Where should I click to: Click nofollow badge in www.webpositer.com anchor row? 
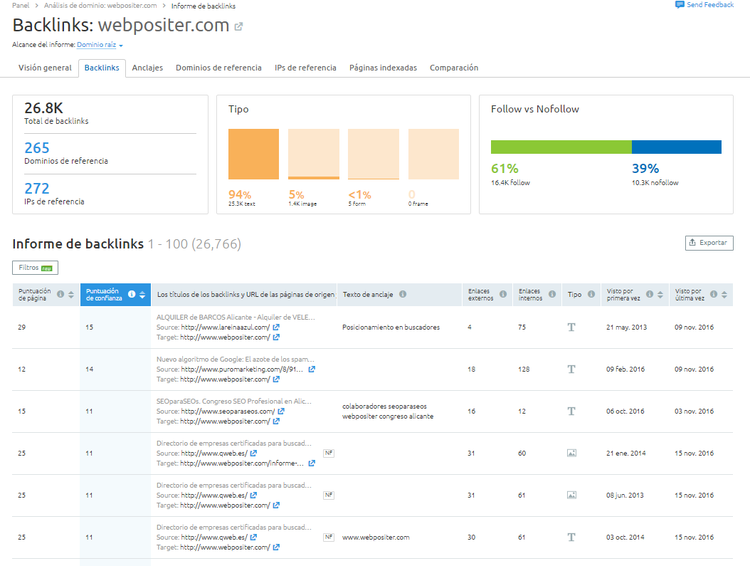(329, 537)
